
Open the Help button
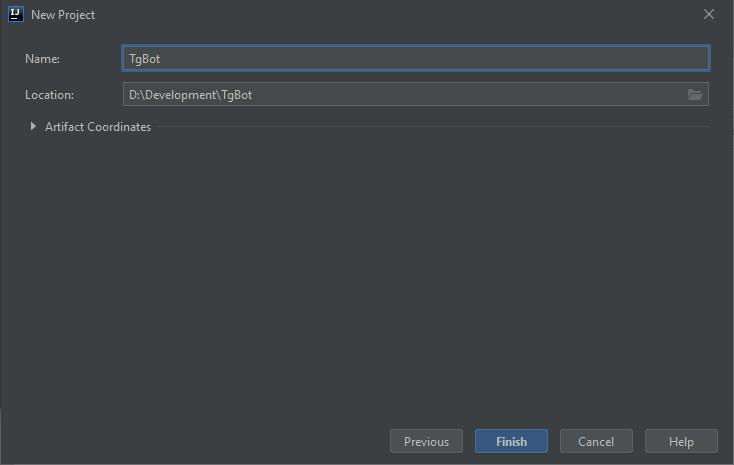point(681,441)
